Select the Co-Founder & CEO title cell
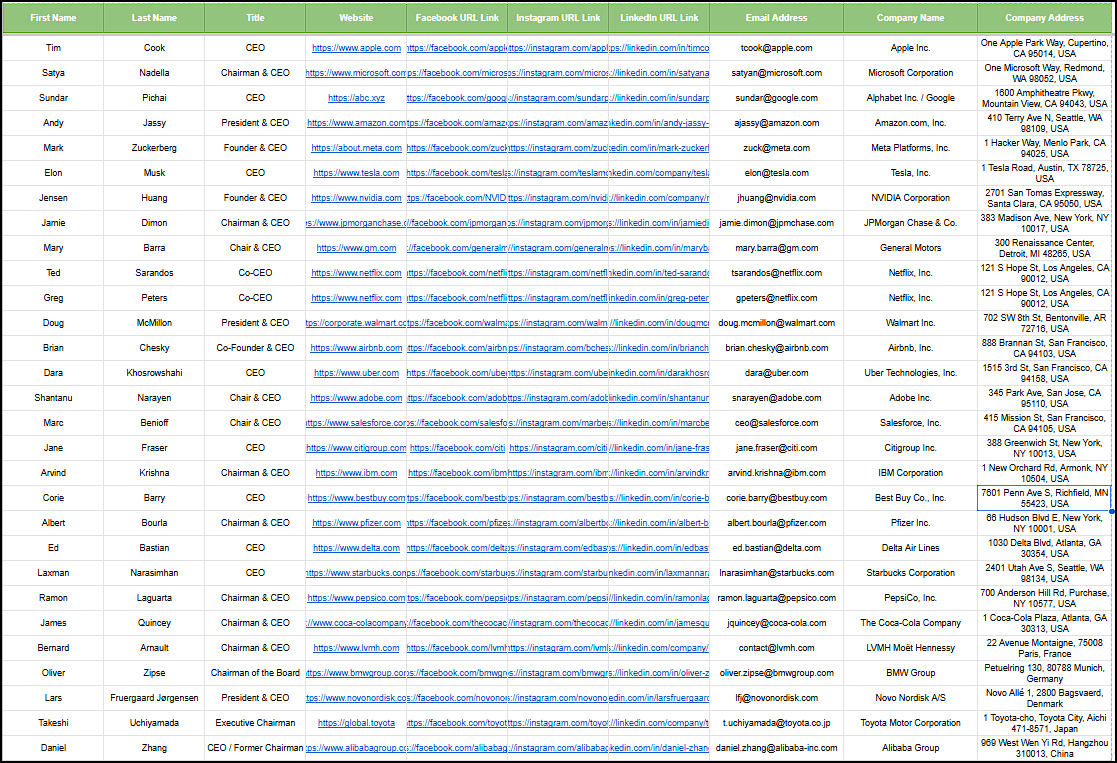The width and height of the screenshot is (1117, 763). pyautogui.click(x=255, y=348)
